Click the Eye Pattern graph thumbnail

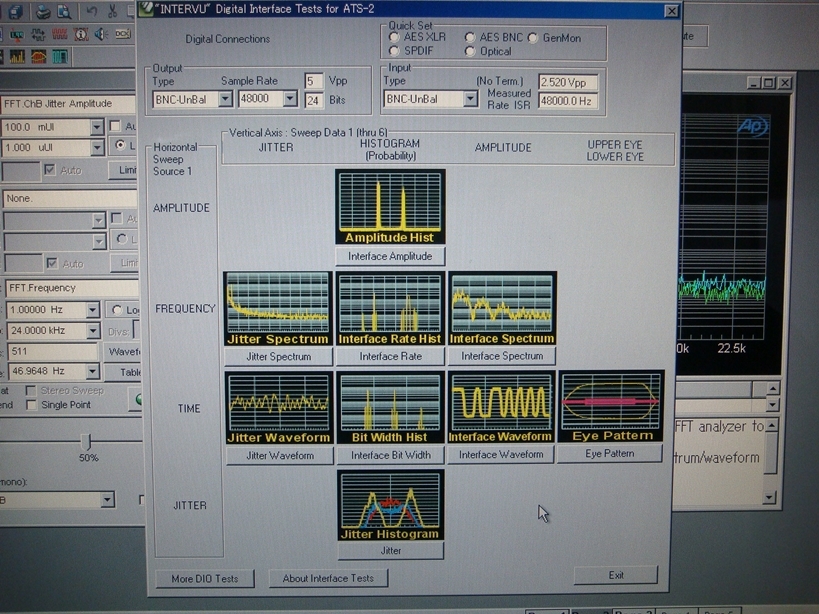point(611,407)
